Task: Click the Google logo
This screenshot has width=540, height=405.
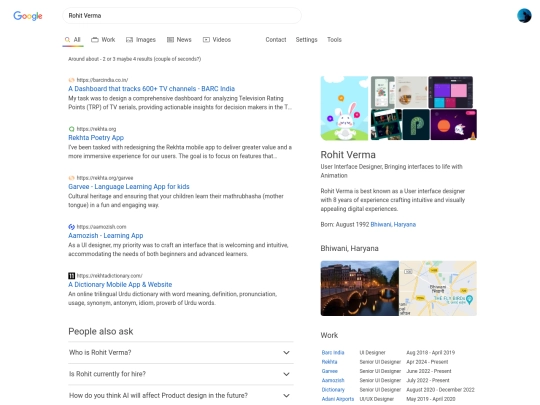Action: point(28,15)
